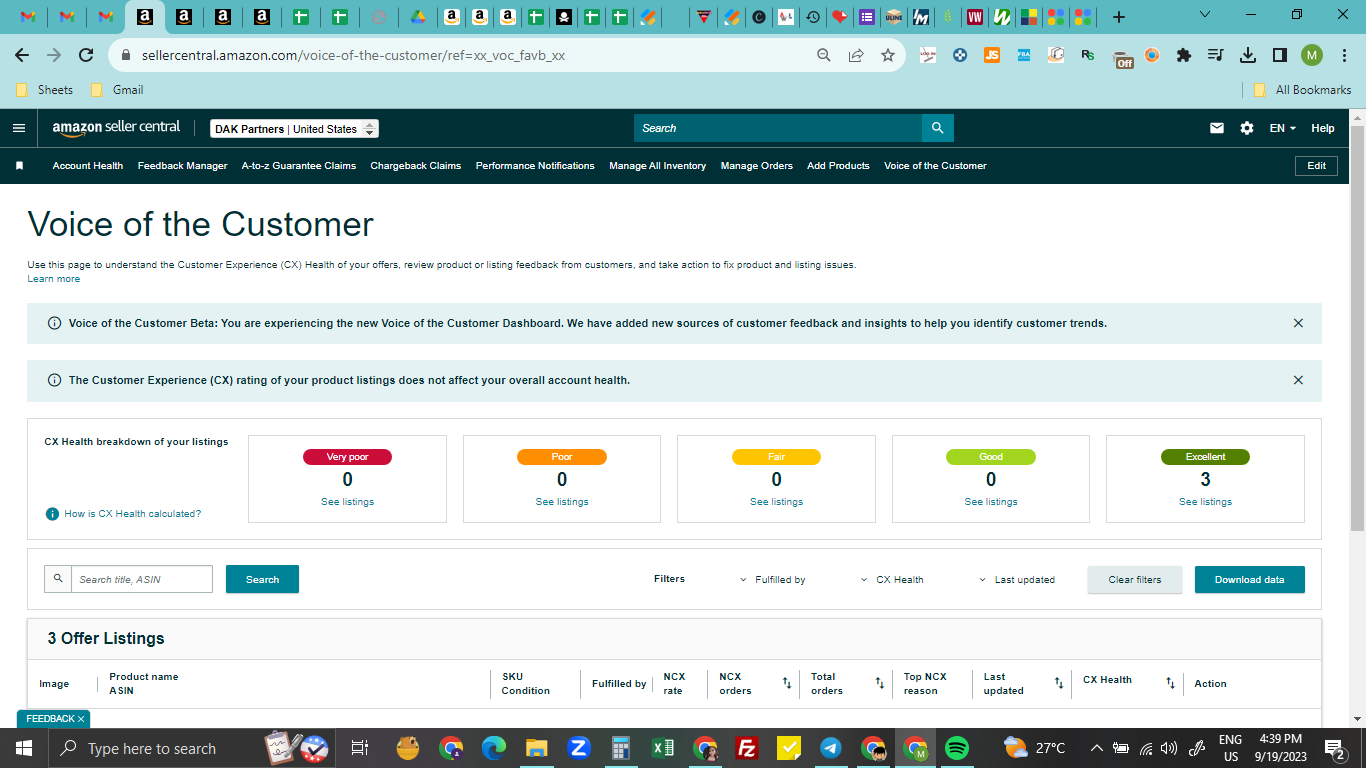Open the Chrome three-dot menu
The width and height of the screenshot is (1366, 768).
tap(1343, 55)
